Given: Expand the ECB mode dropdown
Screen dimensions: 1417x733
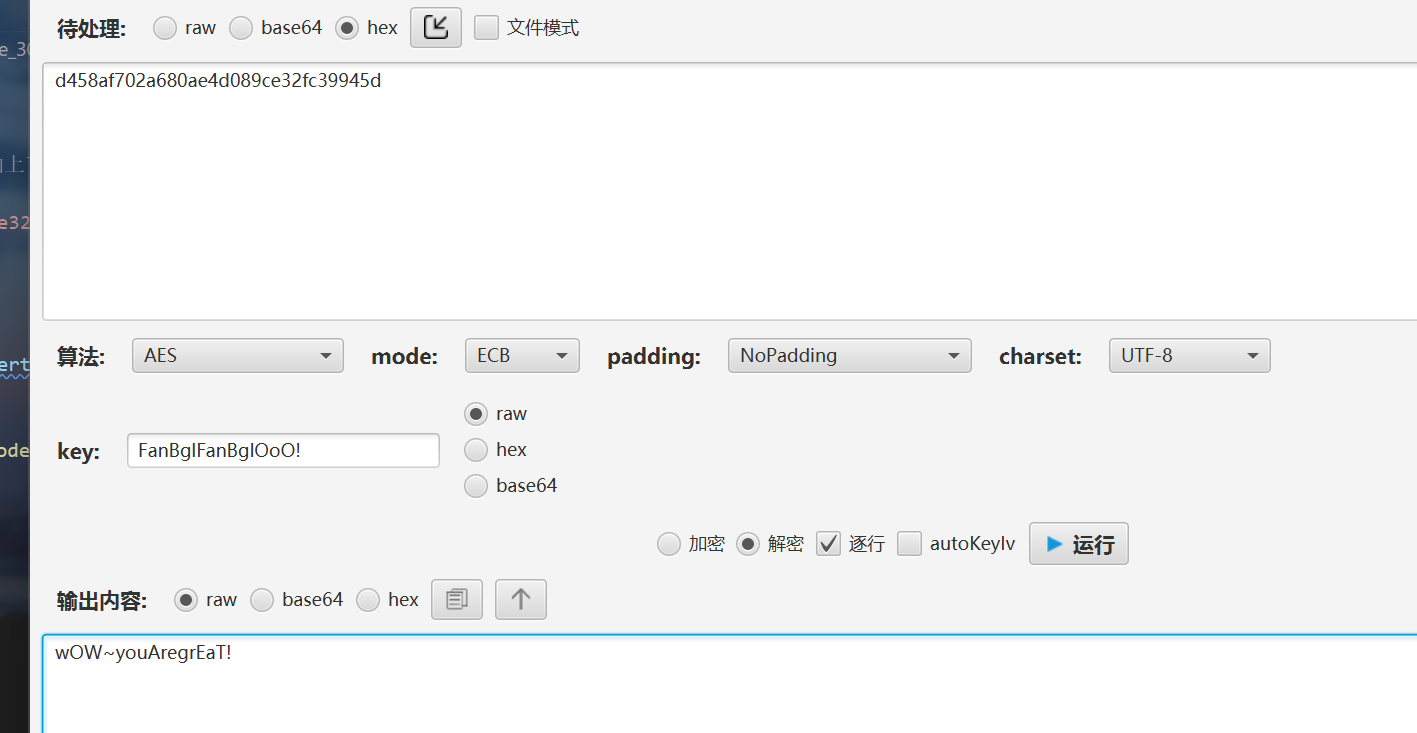Looking at the screenshot, I should point(521,356).
